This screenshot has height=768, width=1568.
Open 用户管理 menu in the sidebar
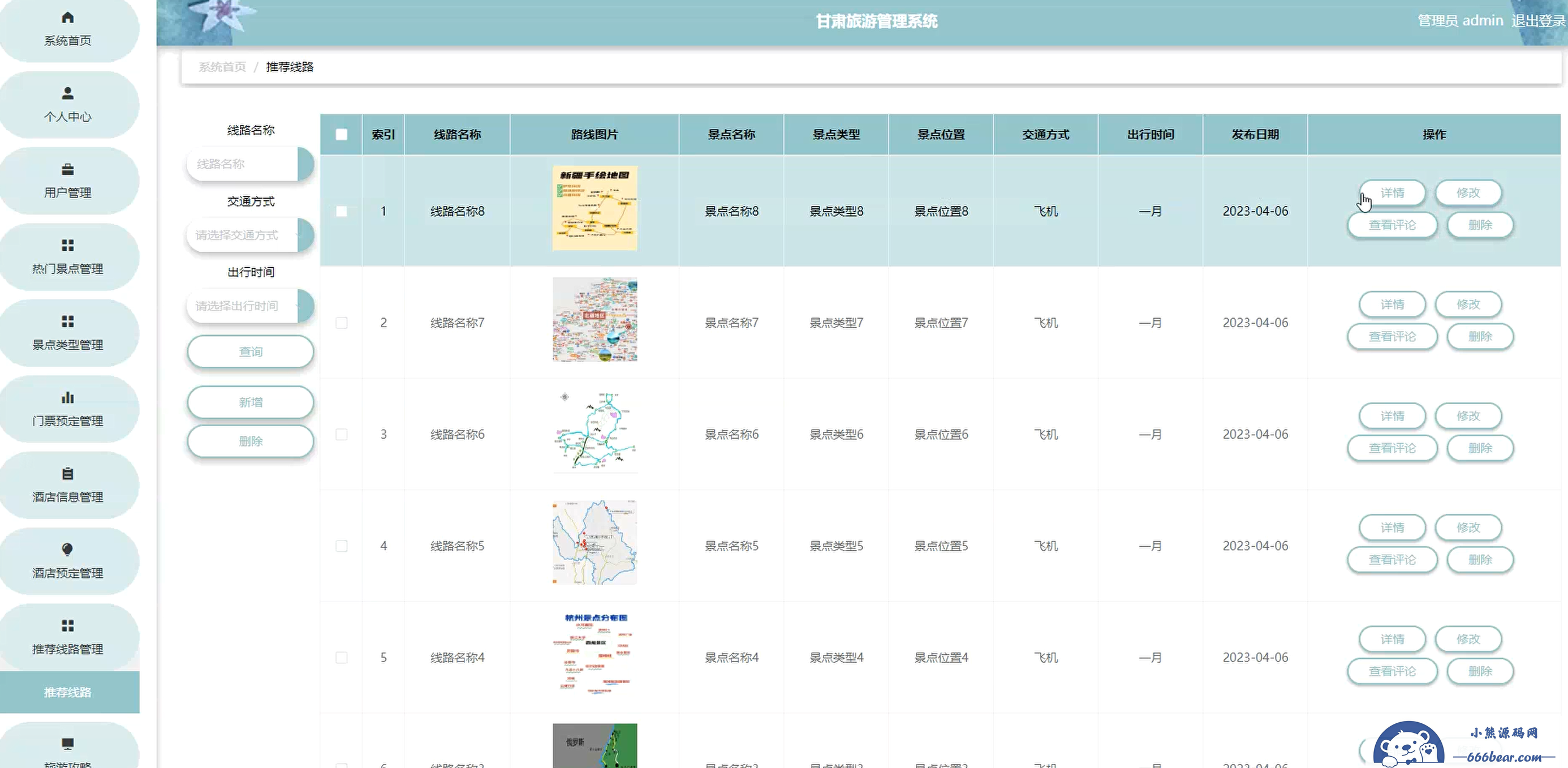click(68, 181)
